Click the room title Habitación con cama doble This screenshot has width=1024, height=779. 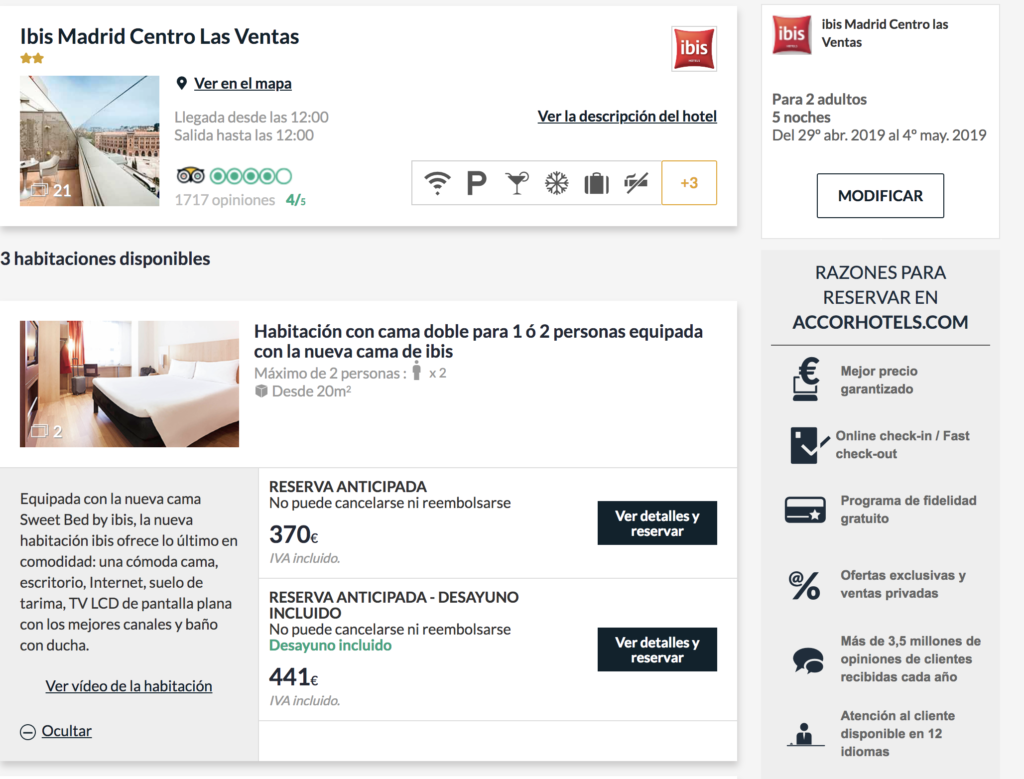(x=478, y=342)
